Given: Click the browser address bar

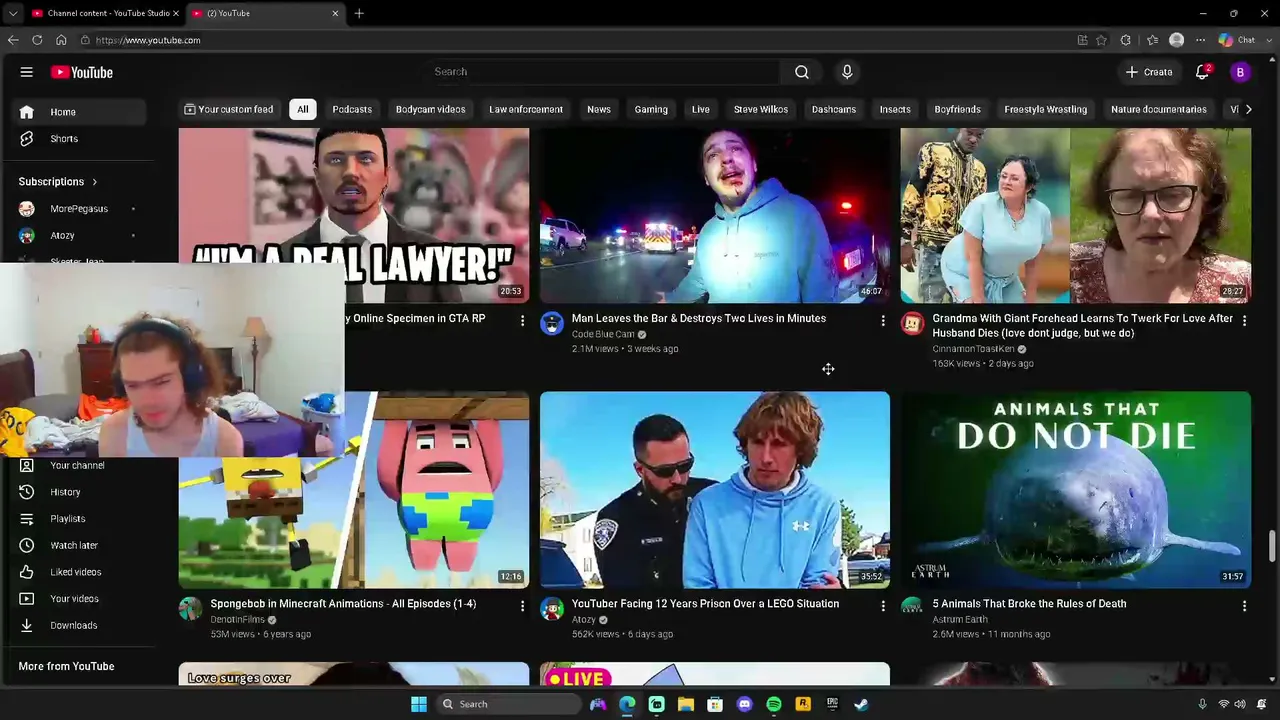Looking at the screenshot, I should pyautogui.click(x=570, y=40).
